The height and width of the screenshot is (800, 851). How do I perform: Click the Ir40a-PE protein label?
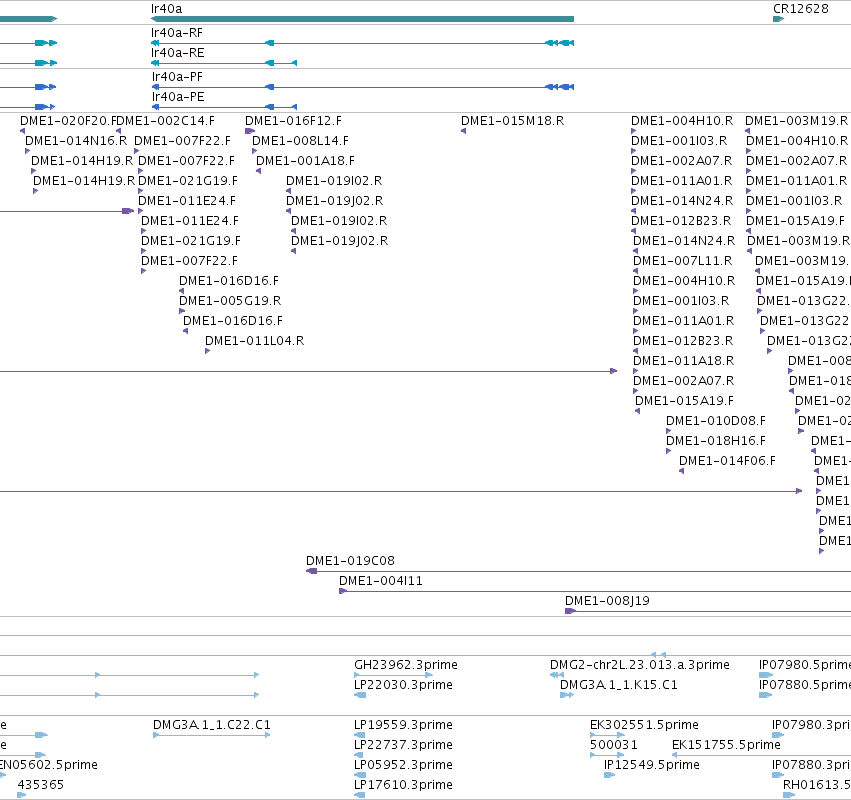(x=178, y=97)
